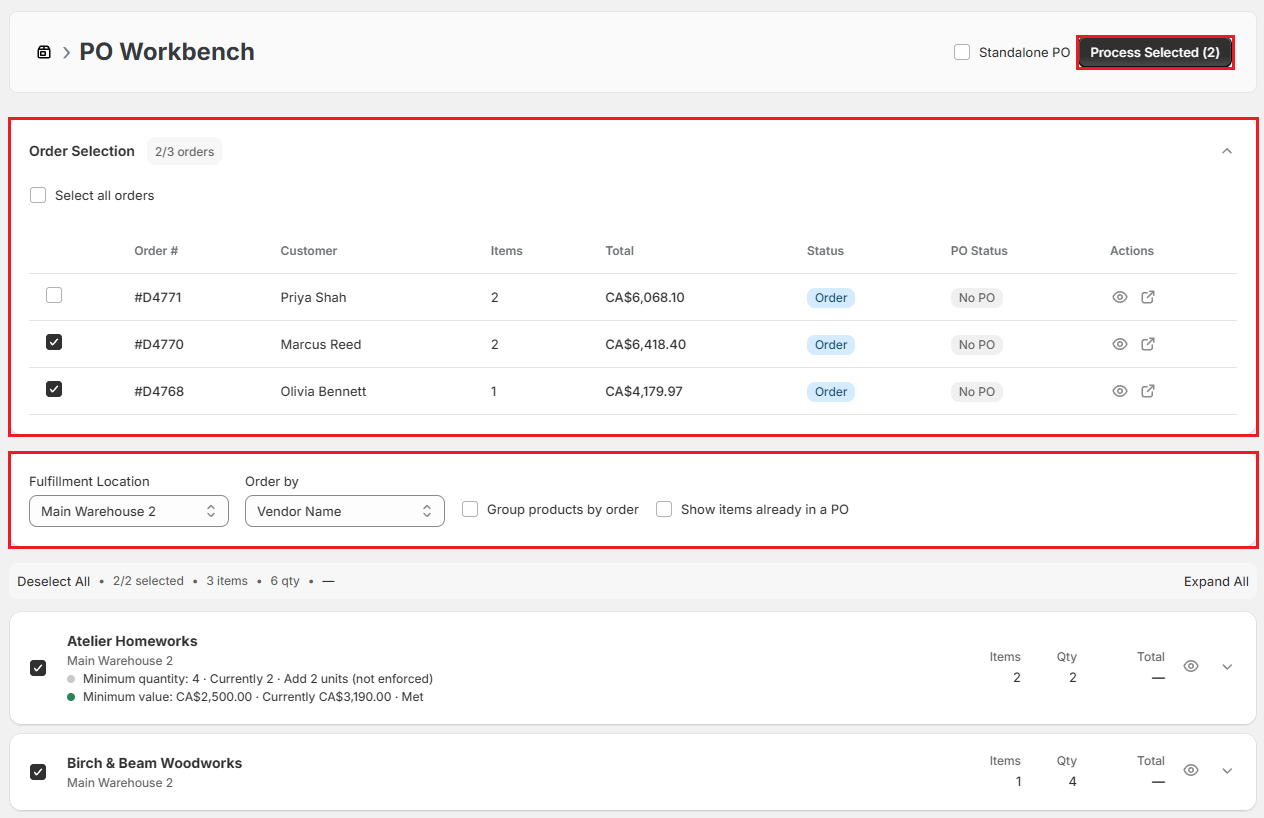Click the PO Workbench title
The image size is (1264, 818).
tap(167, 52)
